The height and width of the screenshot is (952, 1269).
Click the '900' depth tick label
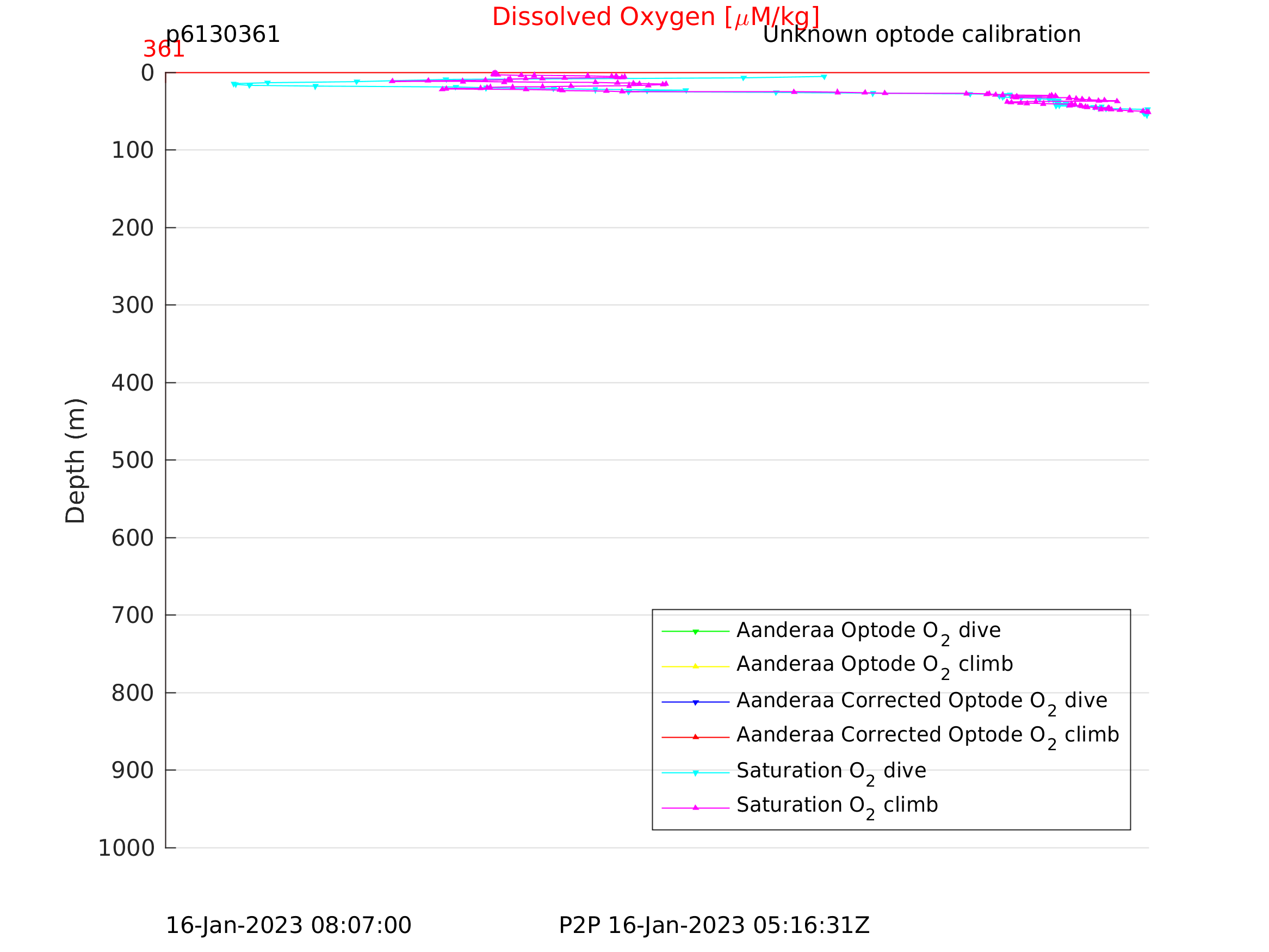pos(133,770)
